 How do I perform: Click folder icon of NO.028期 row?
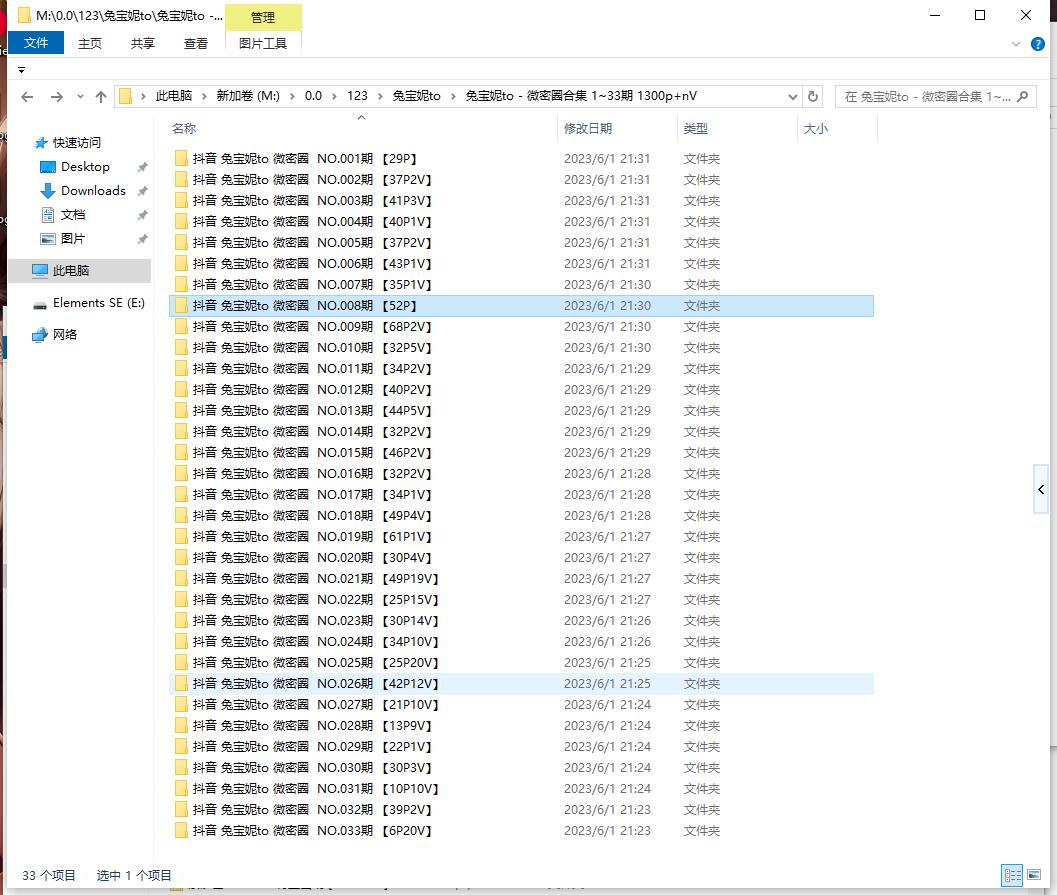click(x=181, y=726)
